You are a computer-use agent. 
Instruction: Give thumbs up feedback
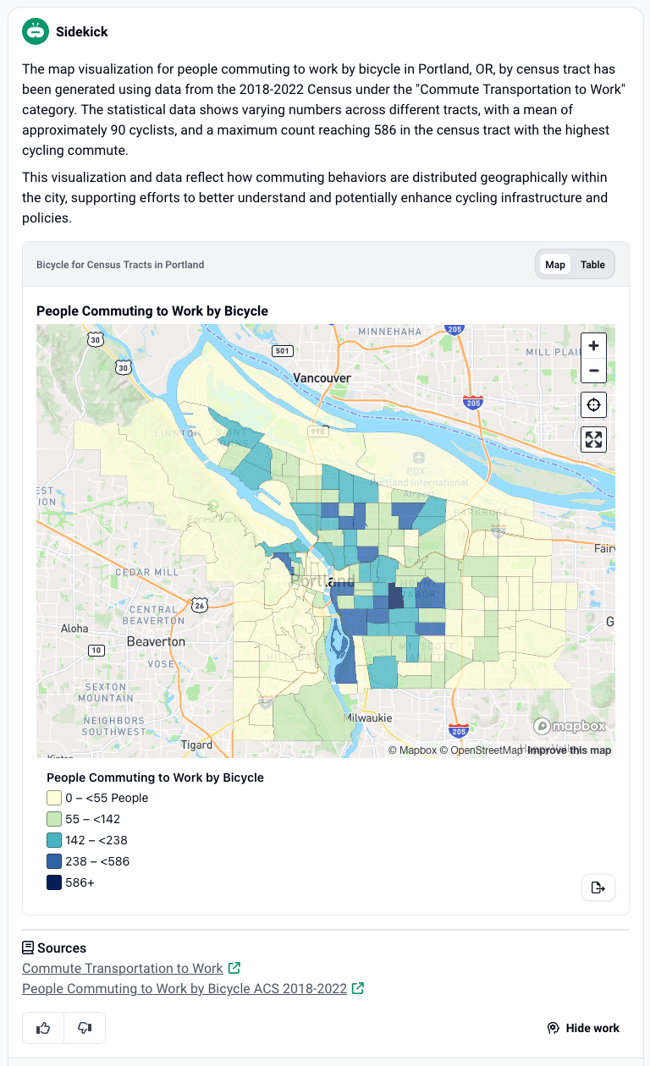(43, 1028)
